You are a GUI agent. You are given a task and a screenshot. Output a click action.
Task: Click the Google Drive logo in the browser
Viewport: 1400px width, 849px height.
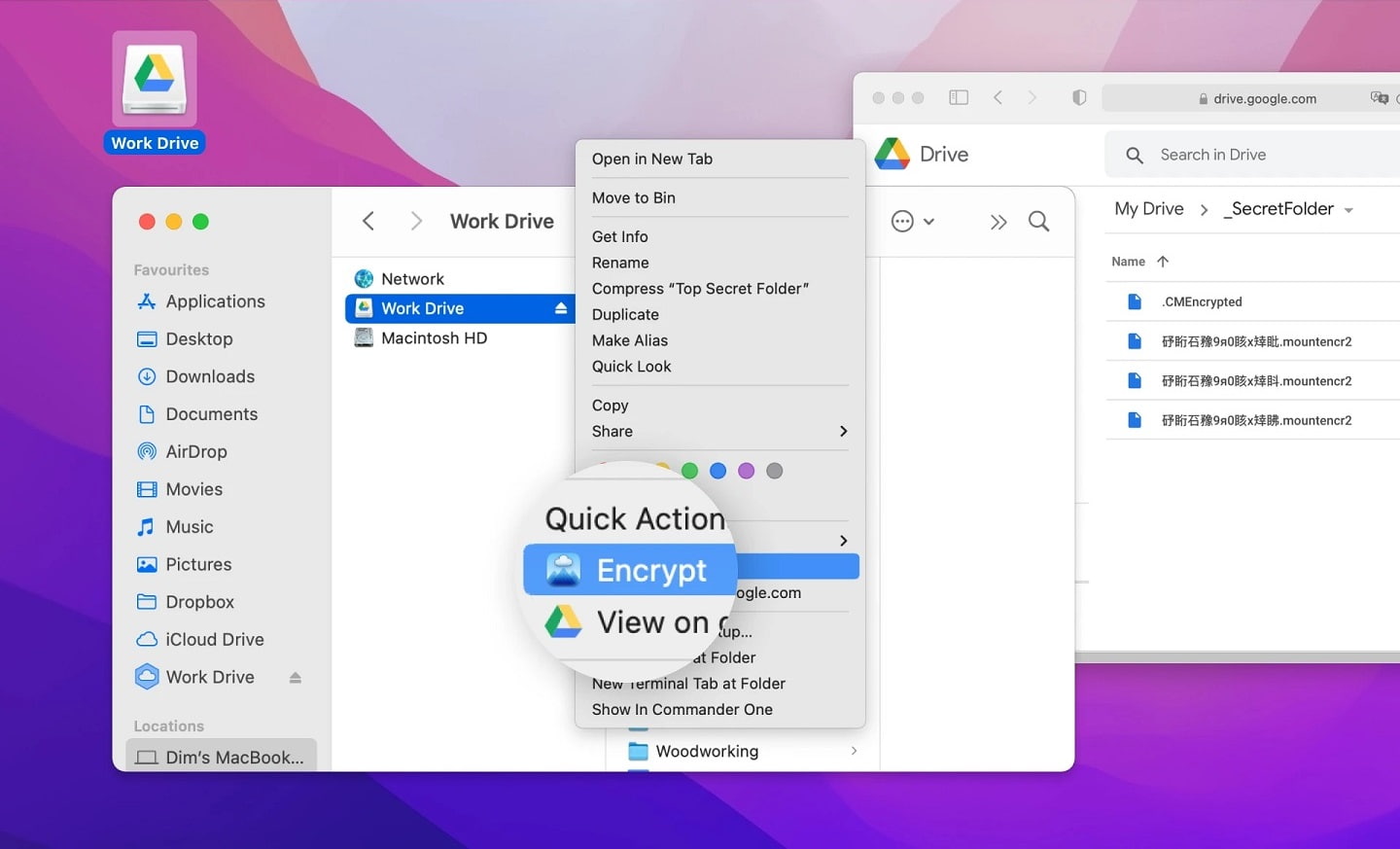click(893, 154)
